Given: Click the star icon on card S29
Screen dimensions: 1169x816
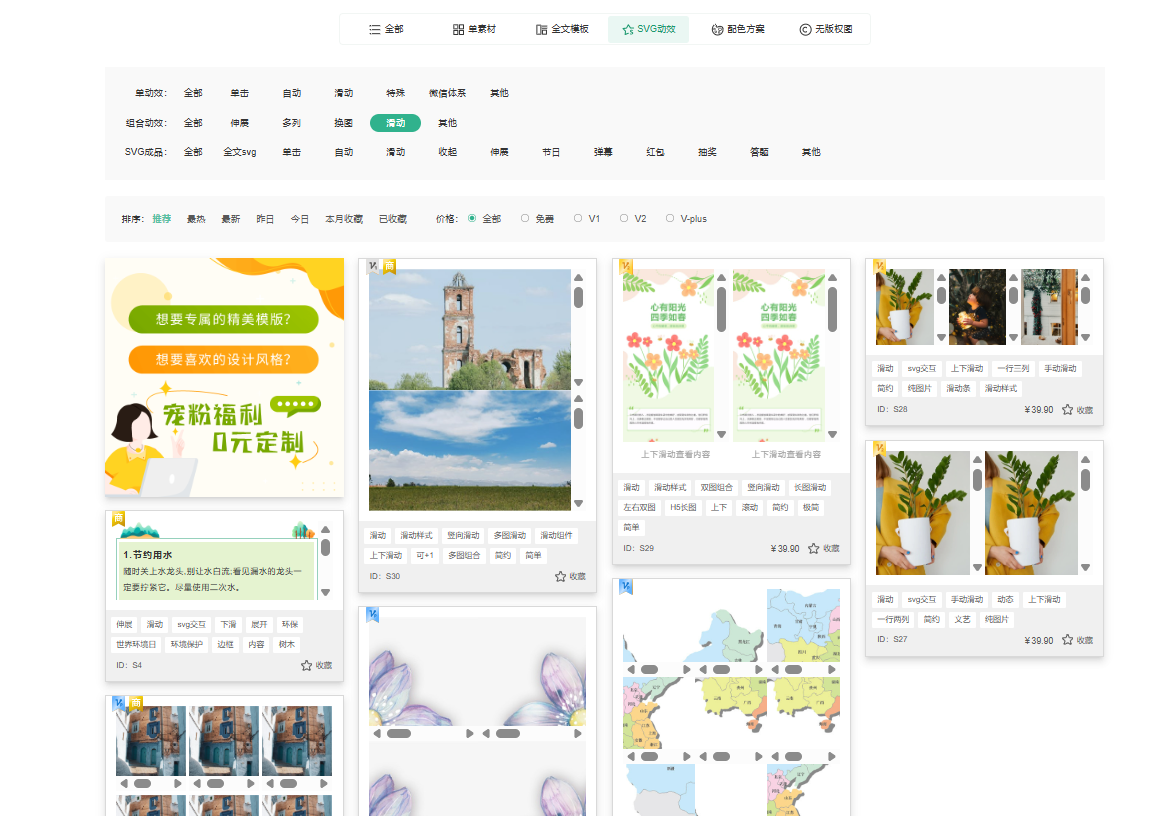Looking at the screenshot, I should (x=814, y=548).
